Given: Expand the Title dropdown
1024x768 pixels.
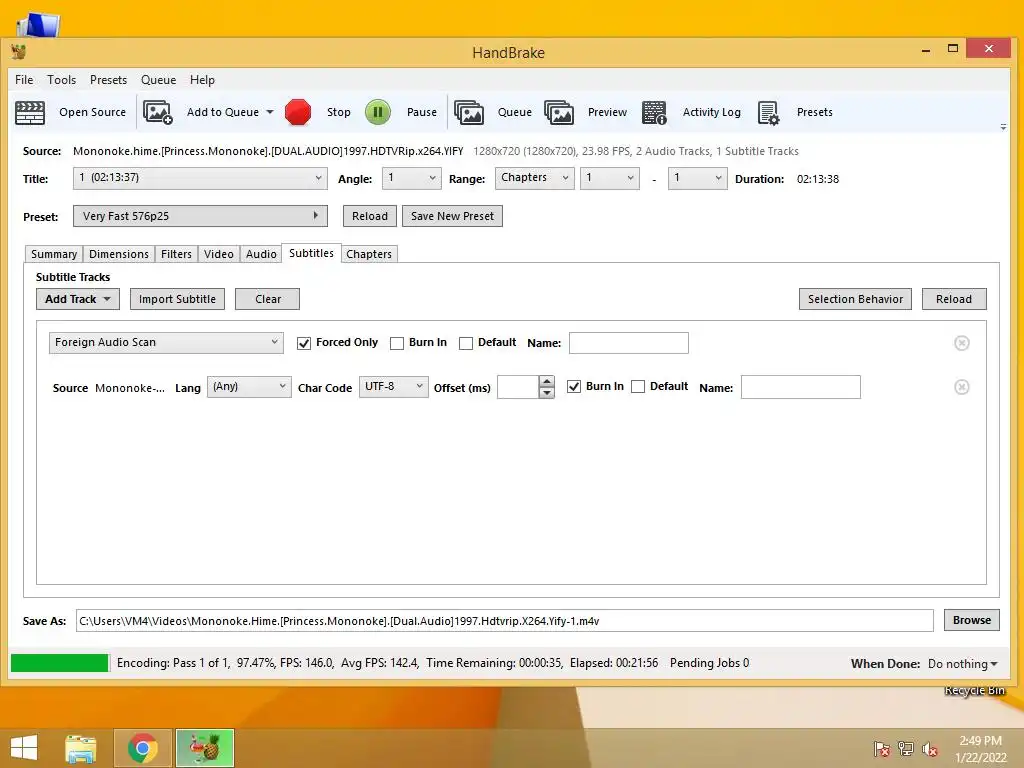Looking at the screenshot, I should (x=200, y=178).
